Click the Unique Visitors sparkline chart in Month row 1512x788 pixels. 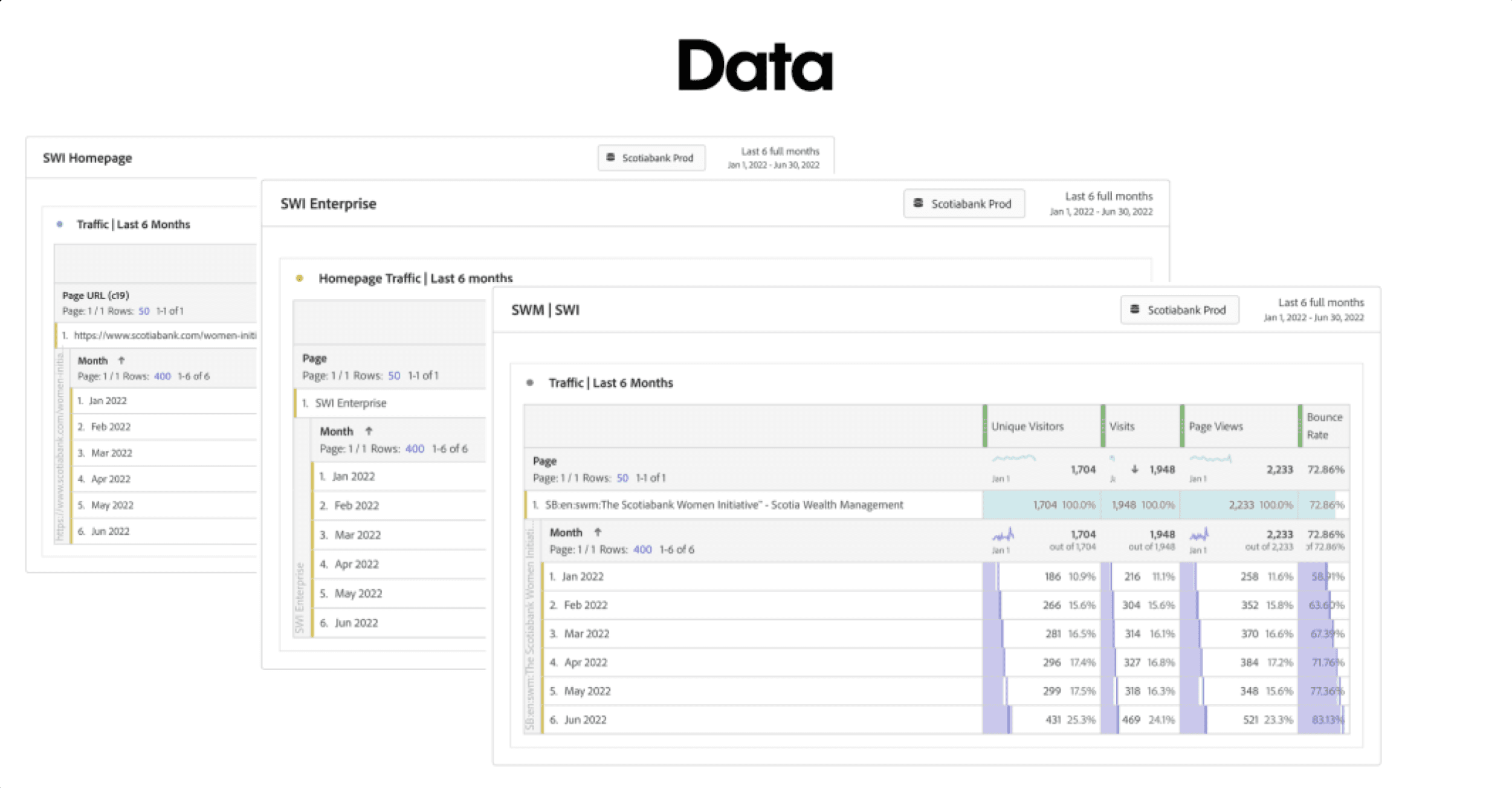click(1003, 535)
